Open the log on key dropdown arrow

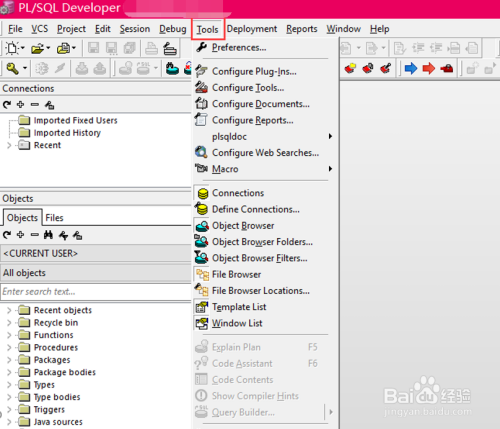pyautogui.click(x=25, y=68)
